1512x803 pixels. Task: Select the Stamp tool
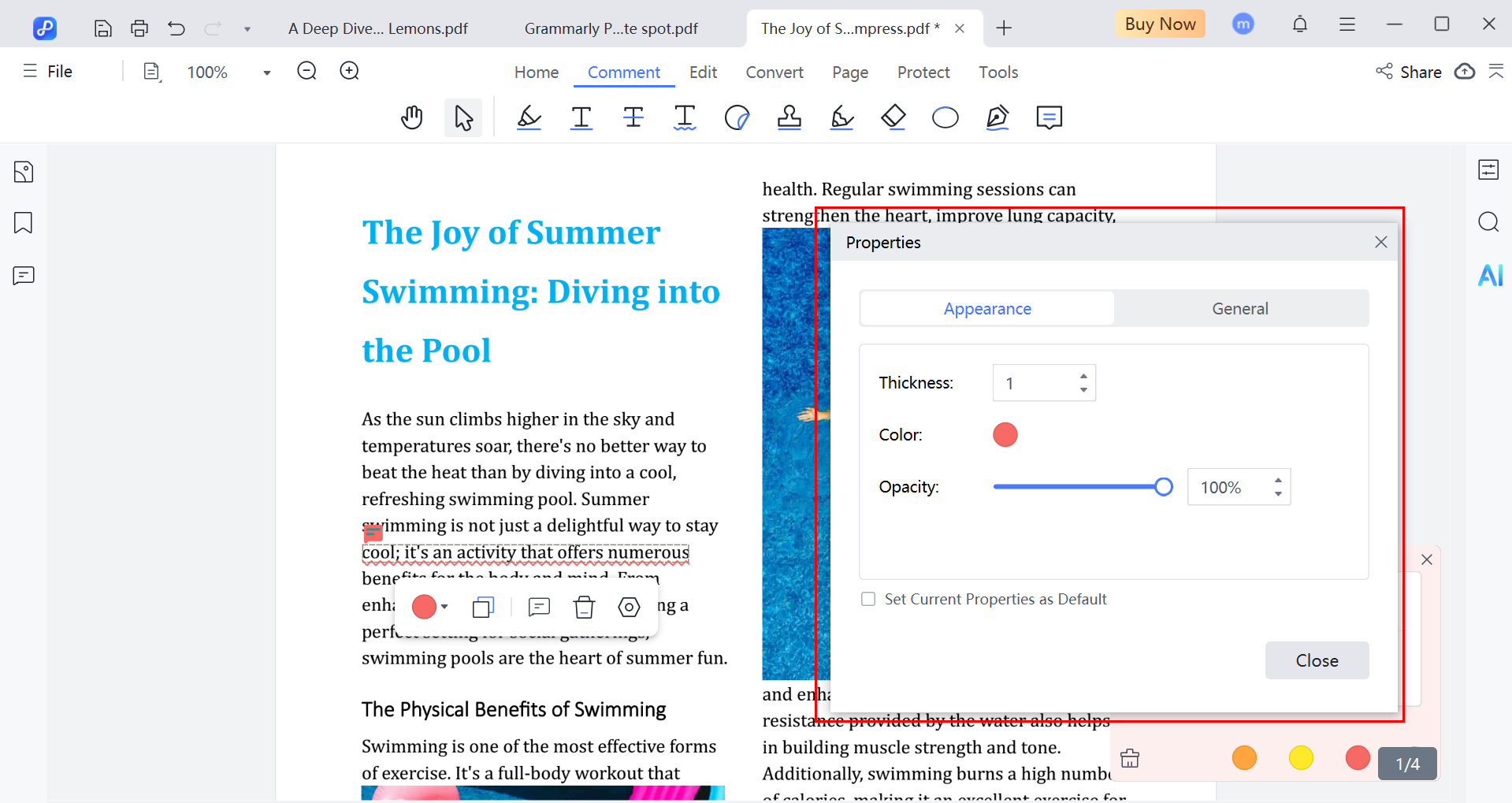click(789, 117)
